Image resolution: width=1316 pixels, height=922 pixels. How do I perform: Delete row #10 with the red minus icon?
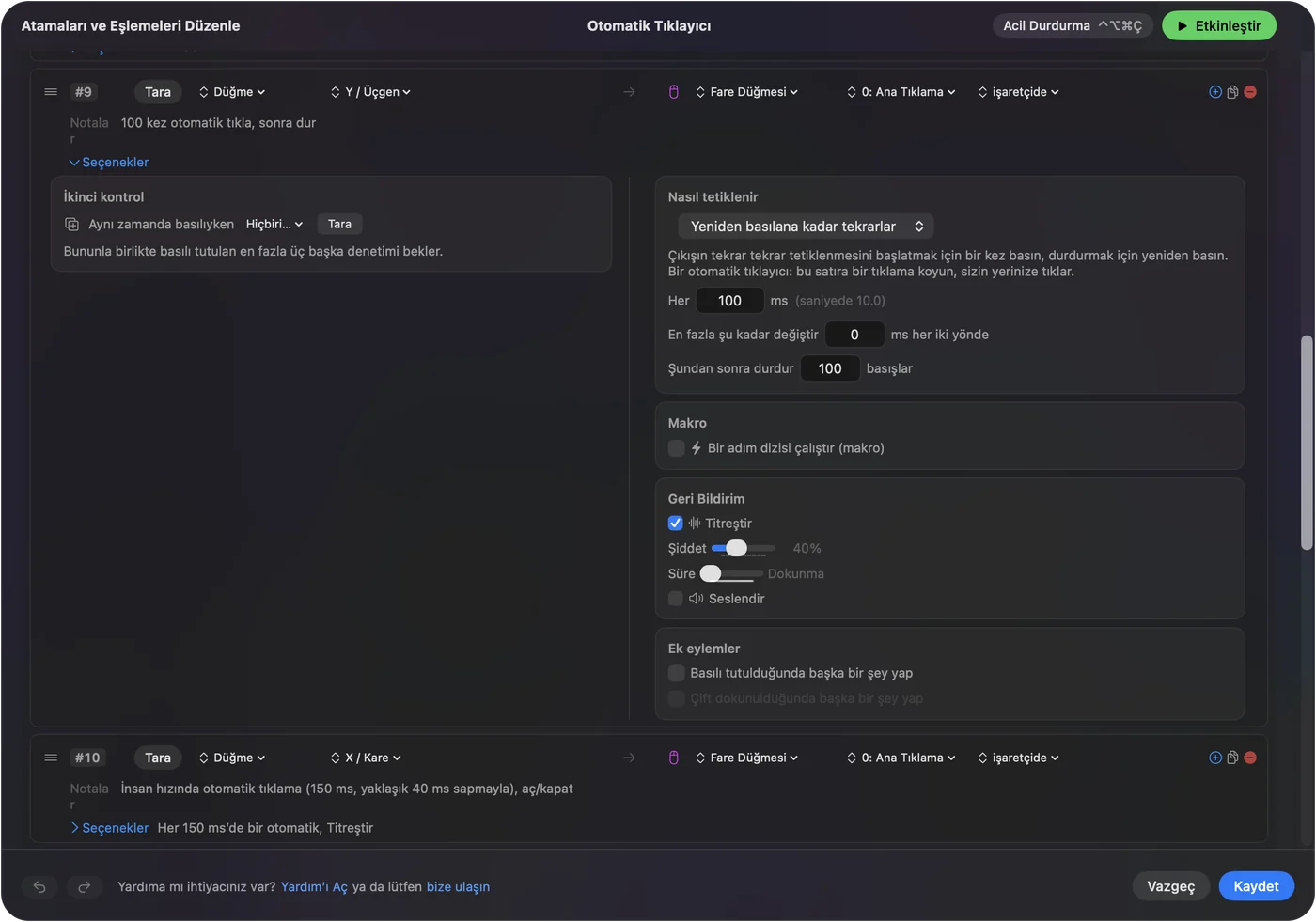pos(1250,758)
